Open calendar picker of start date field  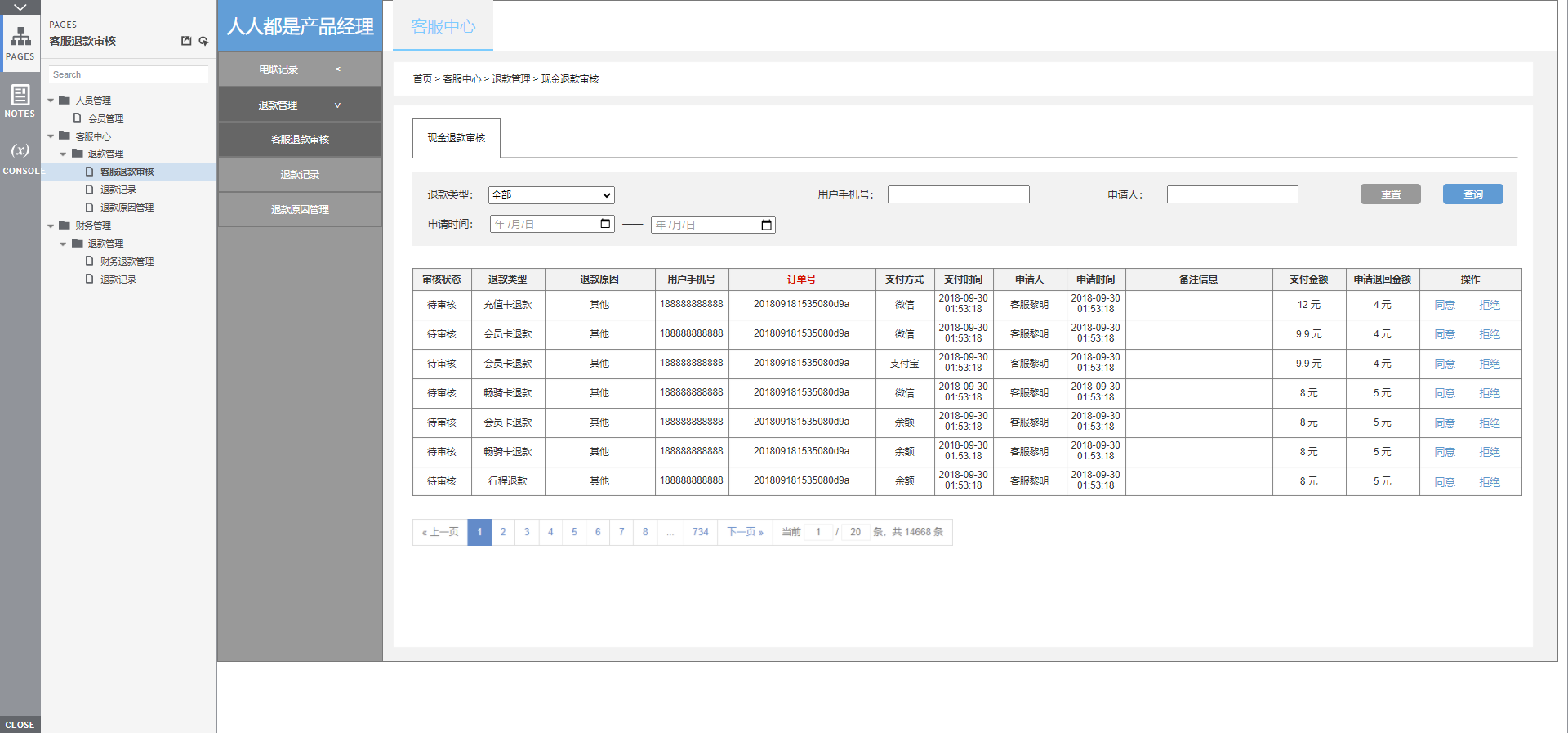coord(605,224)
